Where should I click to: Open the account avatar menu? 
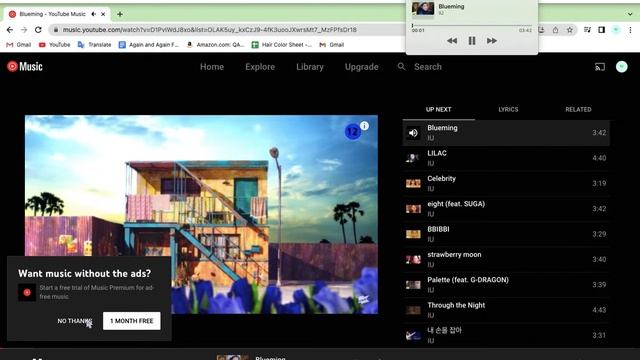(x=622, y=67)
